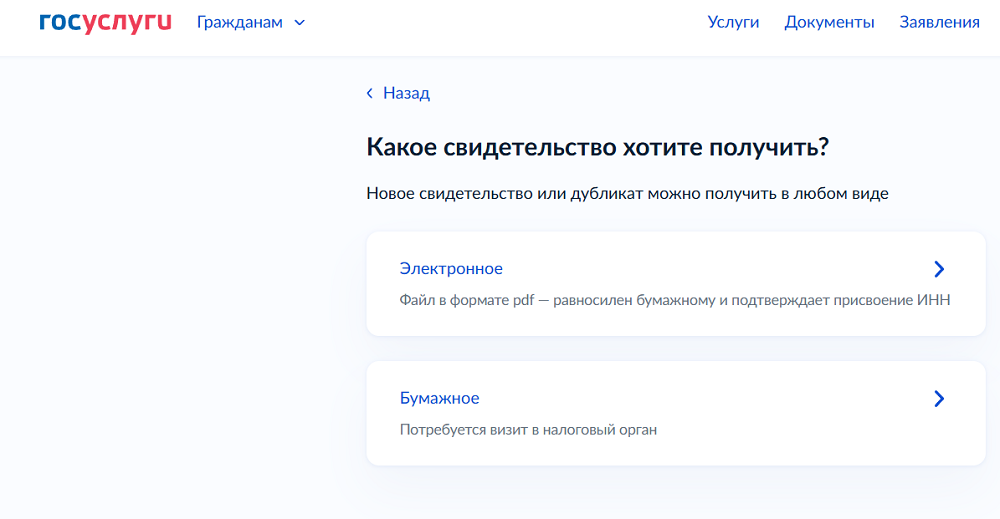Image resolution: width=1000 pixels, height=519 pixels.
Task: Click the back arrow beside Назад
Action: [370, 93]
